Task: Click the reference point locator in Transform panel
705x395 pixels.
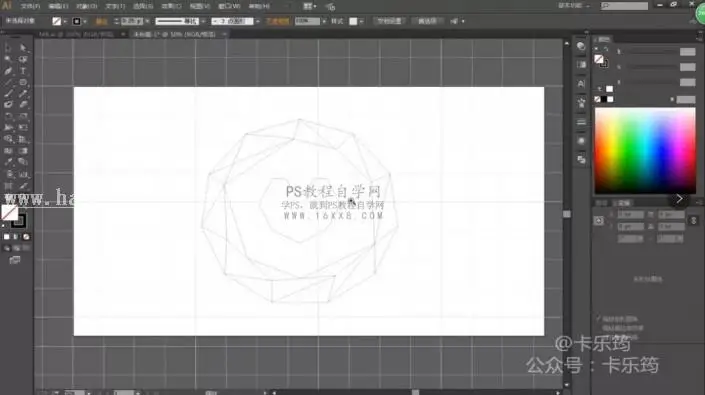Action: pos(598,221)
